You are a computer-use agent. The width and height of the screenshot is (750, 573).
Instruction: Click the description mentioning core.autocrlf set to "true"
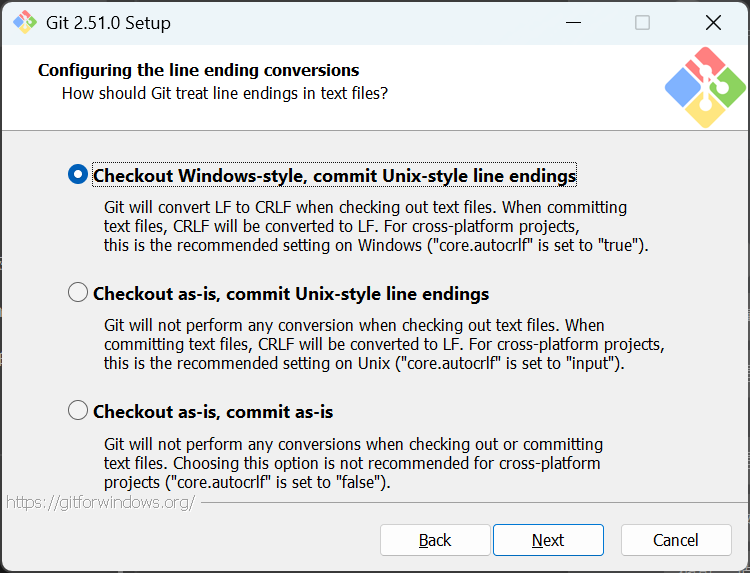375,226
